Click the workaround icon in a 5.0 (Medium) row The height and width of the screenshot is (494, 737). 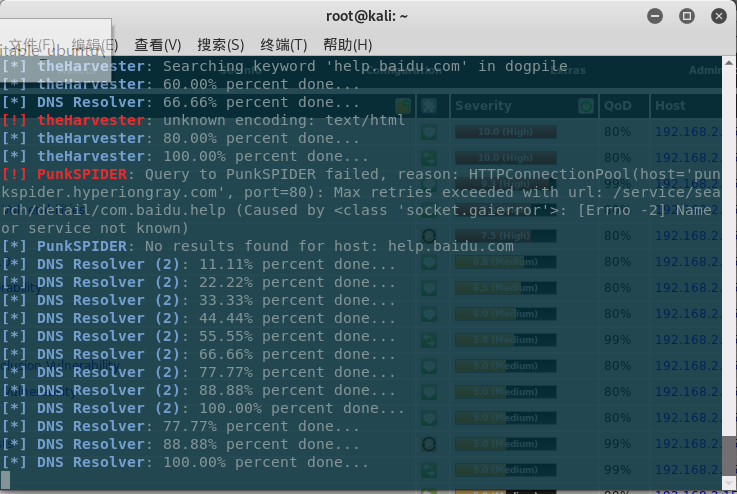coord(429,470)
